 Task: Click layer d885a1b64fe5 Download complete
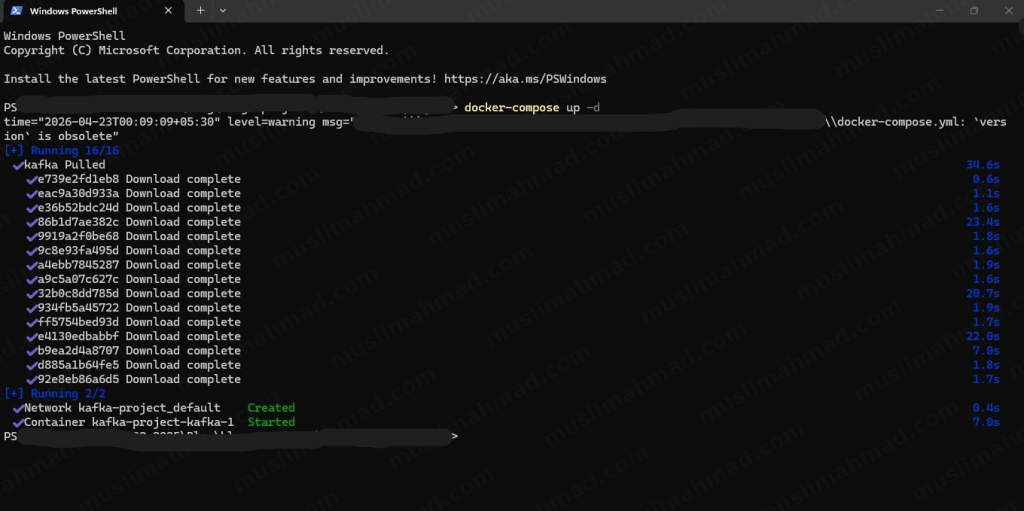(139, 365)
